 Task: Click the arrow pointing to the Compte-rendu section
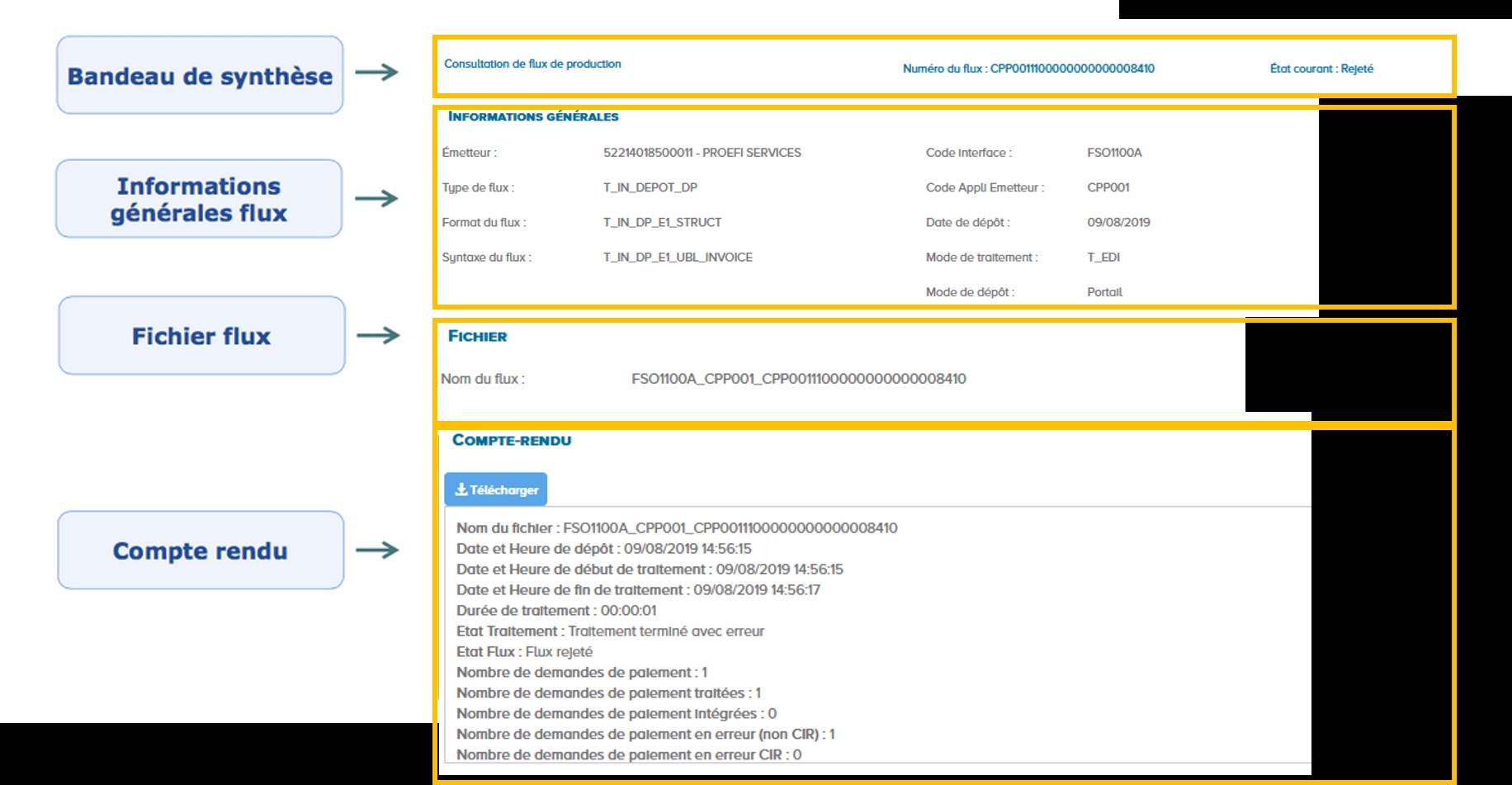[x=376, y=549]
